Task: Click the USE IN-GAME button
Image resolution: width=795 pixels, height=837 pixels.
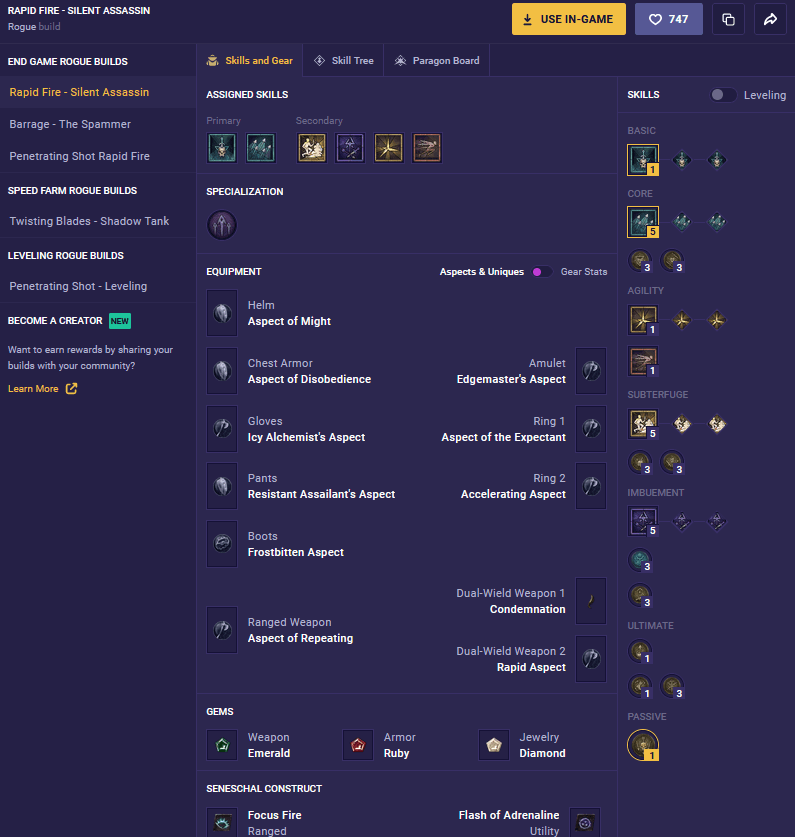Action: pos(569,19)
